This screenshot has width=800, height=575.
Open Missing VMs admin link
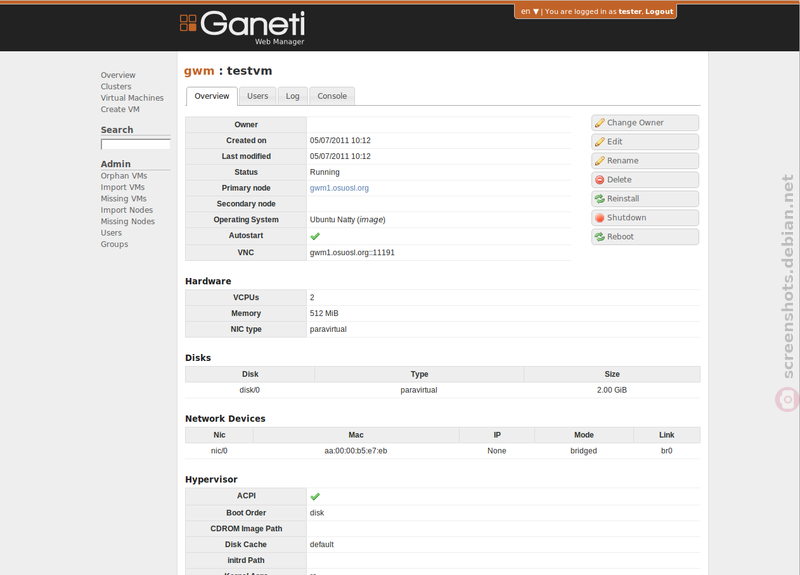pos(123,198)
